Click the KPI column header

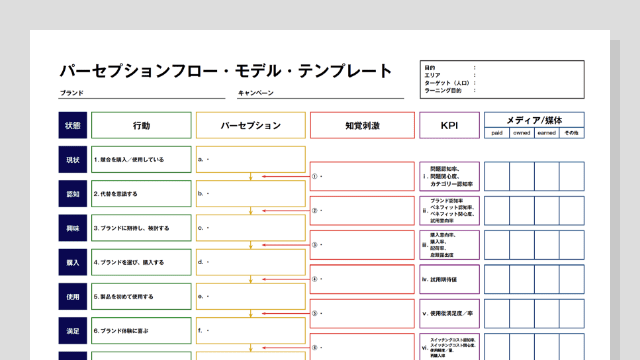click(x=449, y=125)
